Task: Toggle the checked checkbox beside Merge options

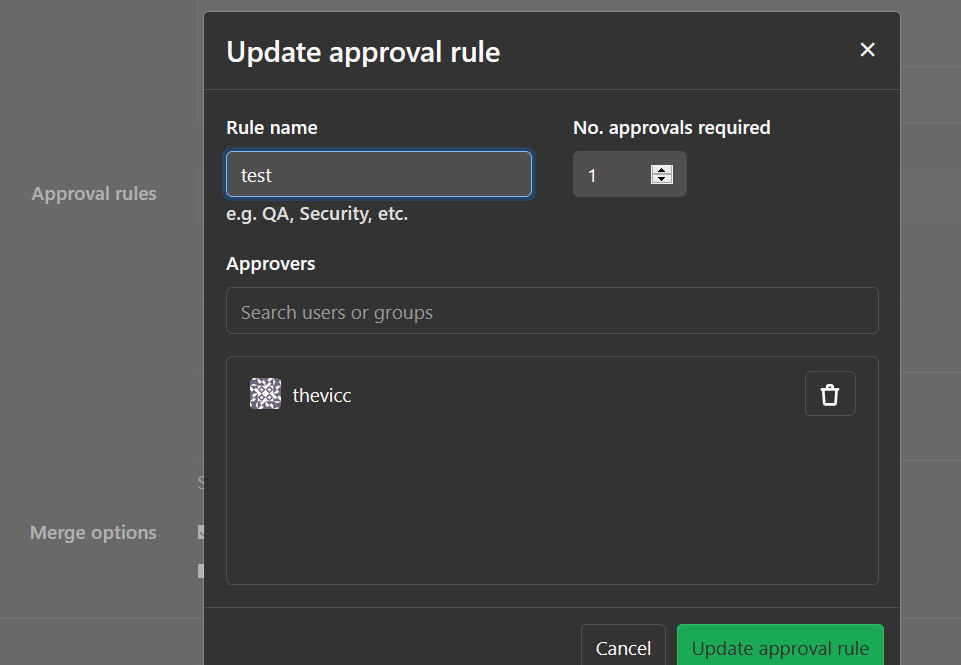Action: coord(201,532)
